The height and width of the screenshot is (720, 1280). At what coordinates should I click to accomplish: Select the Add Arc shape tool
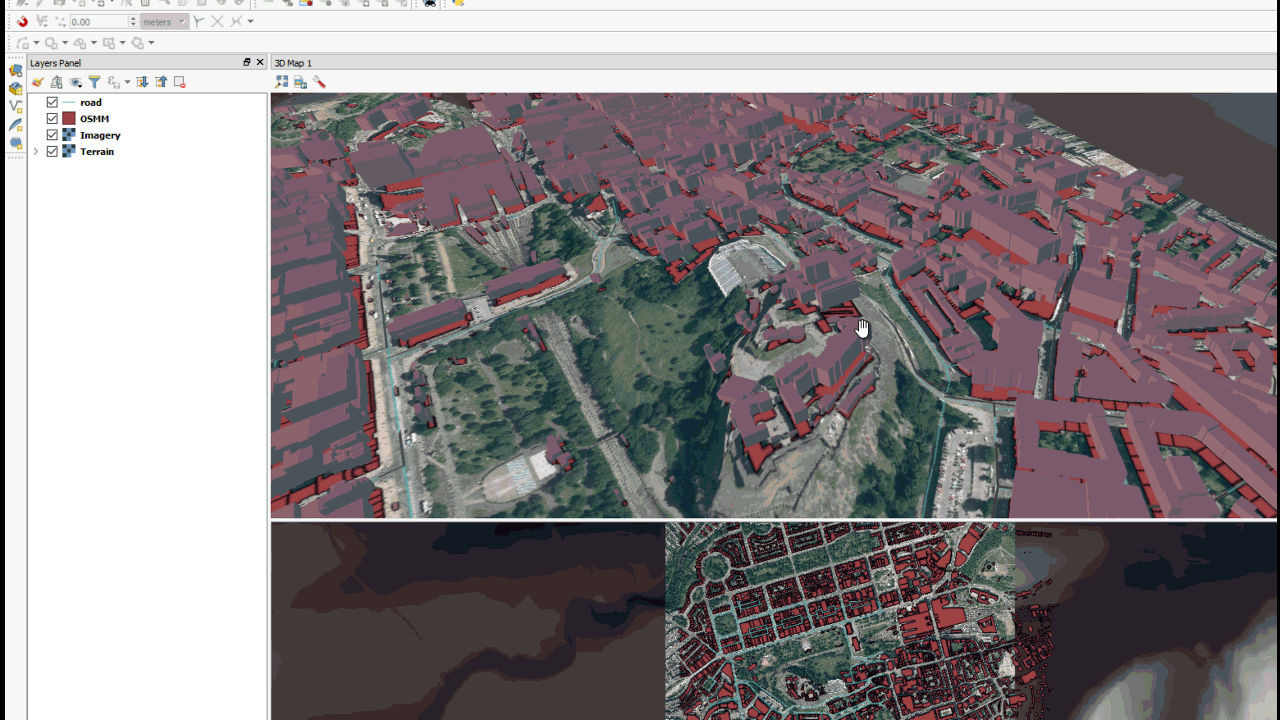(22, 43)
